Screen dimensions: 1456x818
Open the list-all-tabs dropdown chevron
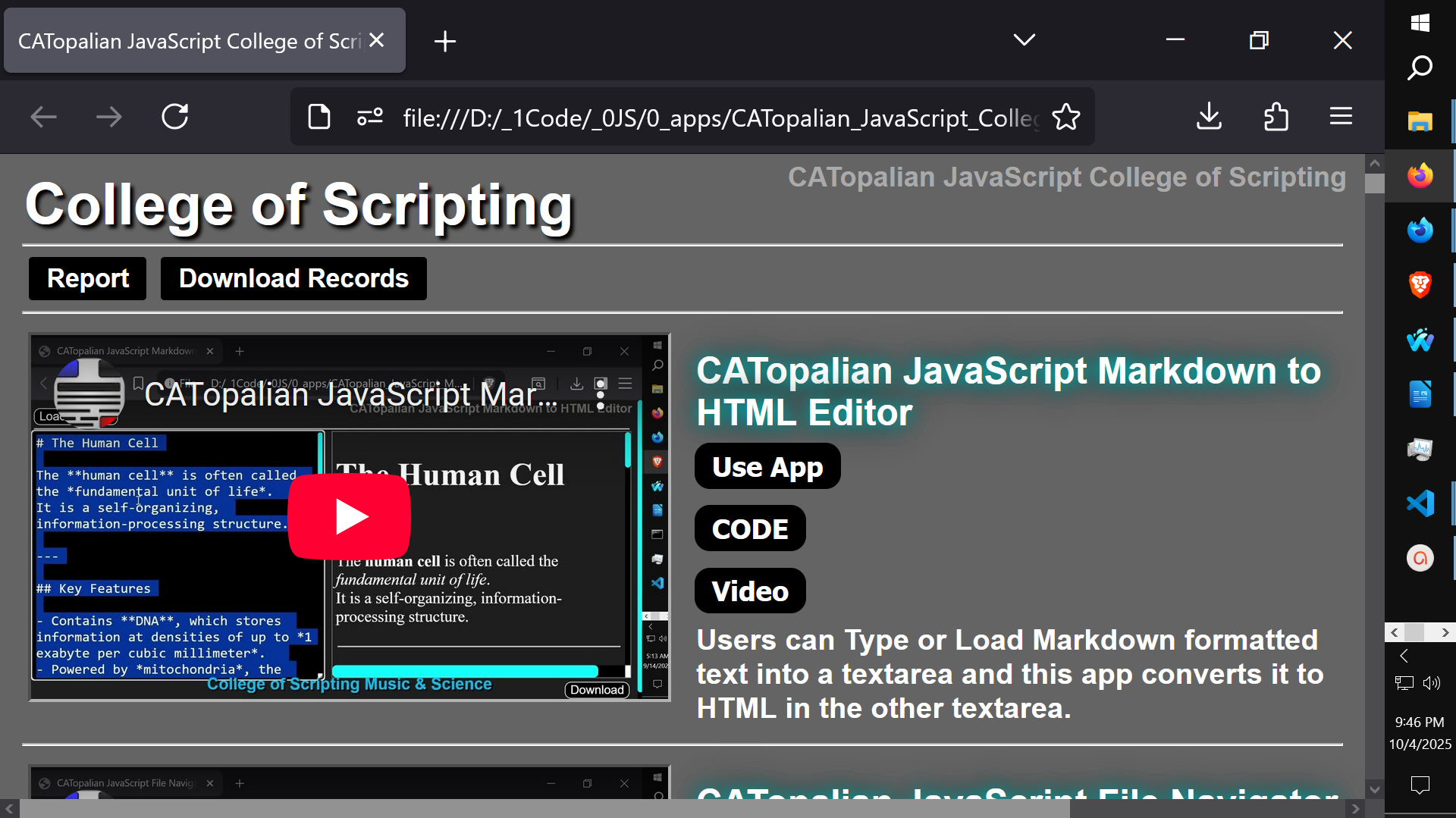pos(1023,40)
